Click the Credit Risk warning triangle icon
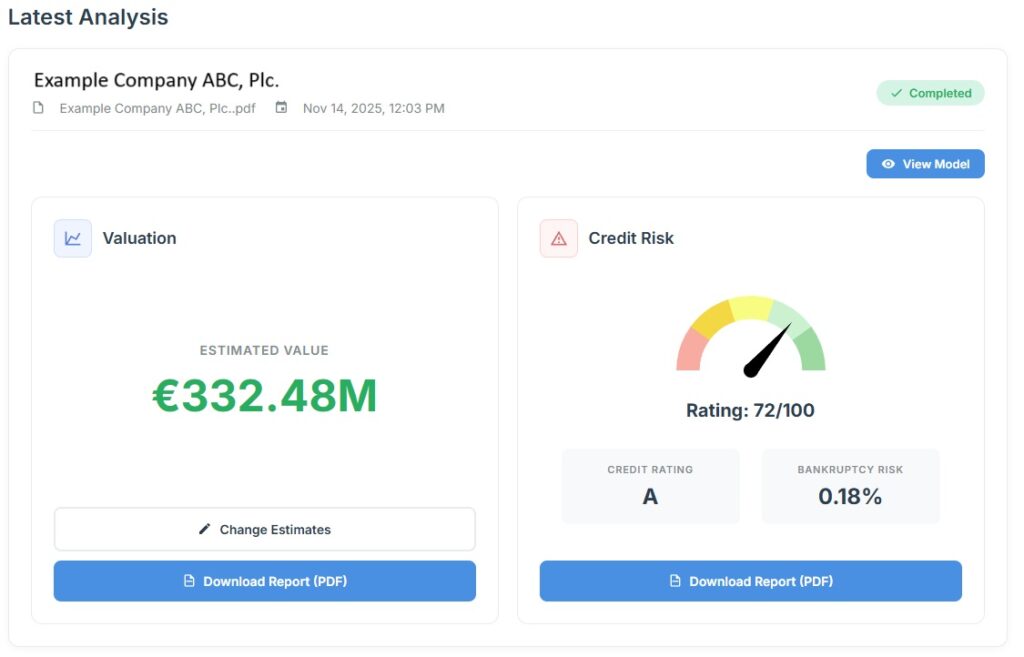The image size is (1024, 657). 558,238
